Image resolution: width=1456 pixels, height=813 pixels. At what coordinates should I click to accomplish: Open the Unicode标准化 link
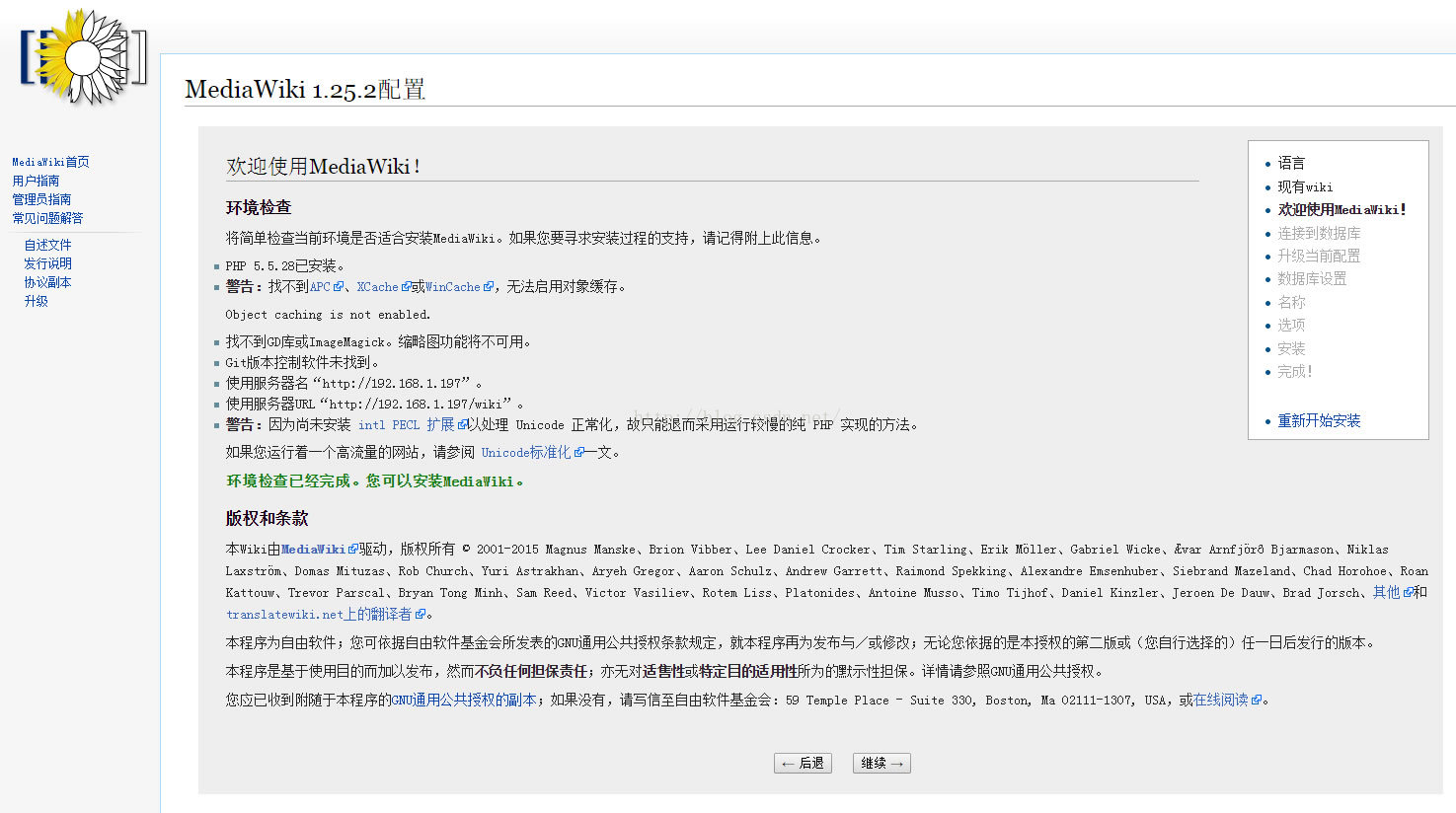(532, 453)
